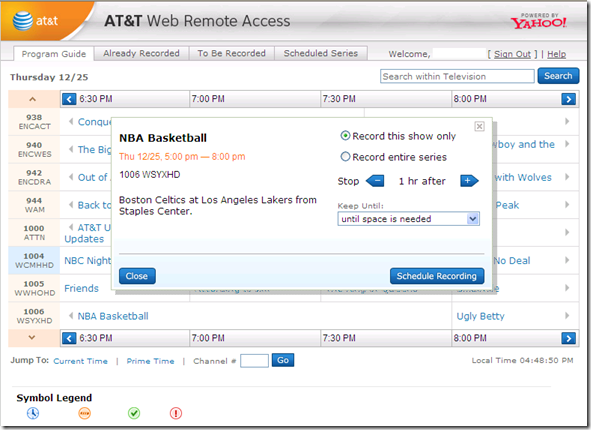
Task: Click the Sign Out link
Action: click(512, 54)
